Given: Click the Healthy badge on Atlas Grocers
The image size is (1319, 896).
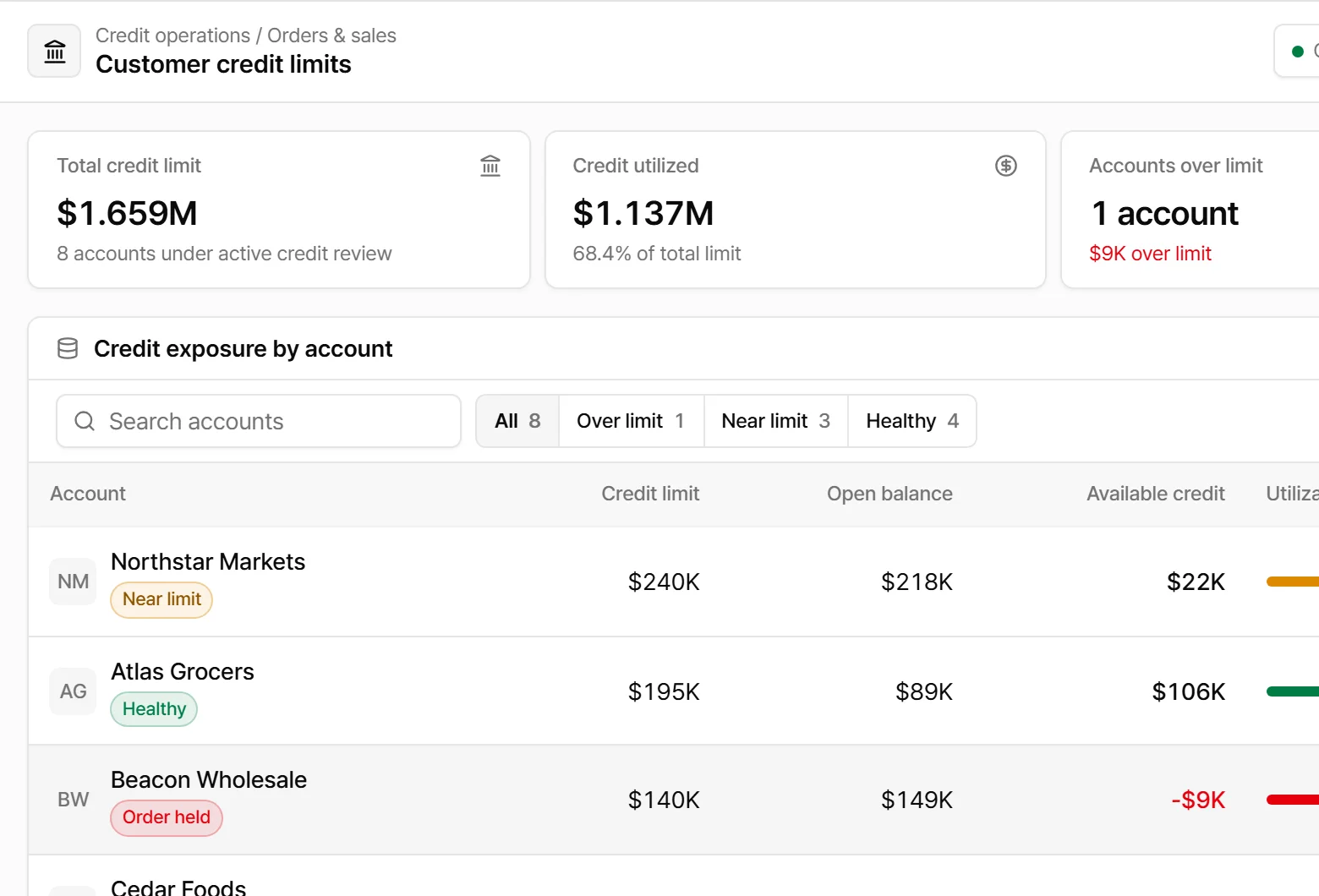Looking at the screenshot, I should (x=154, y=709).
